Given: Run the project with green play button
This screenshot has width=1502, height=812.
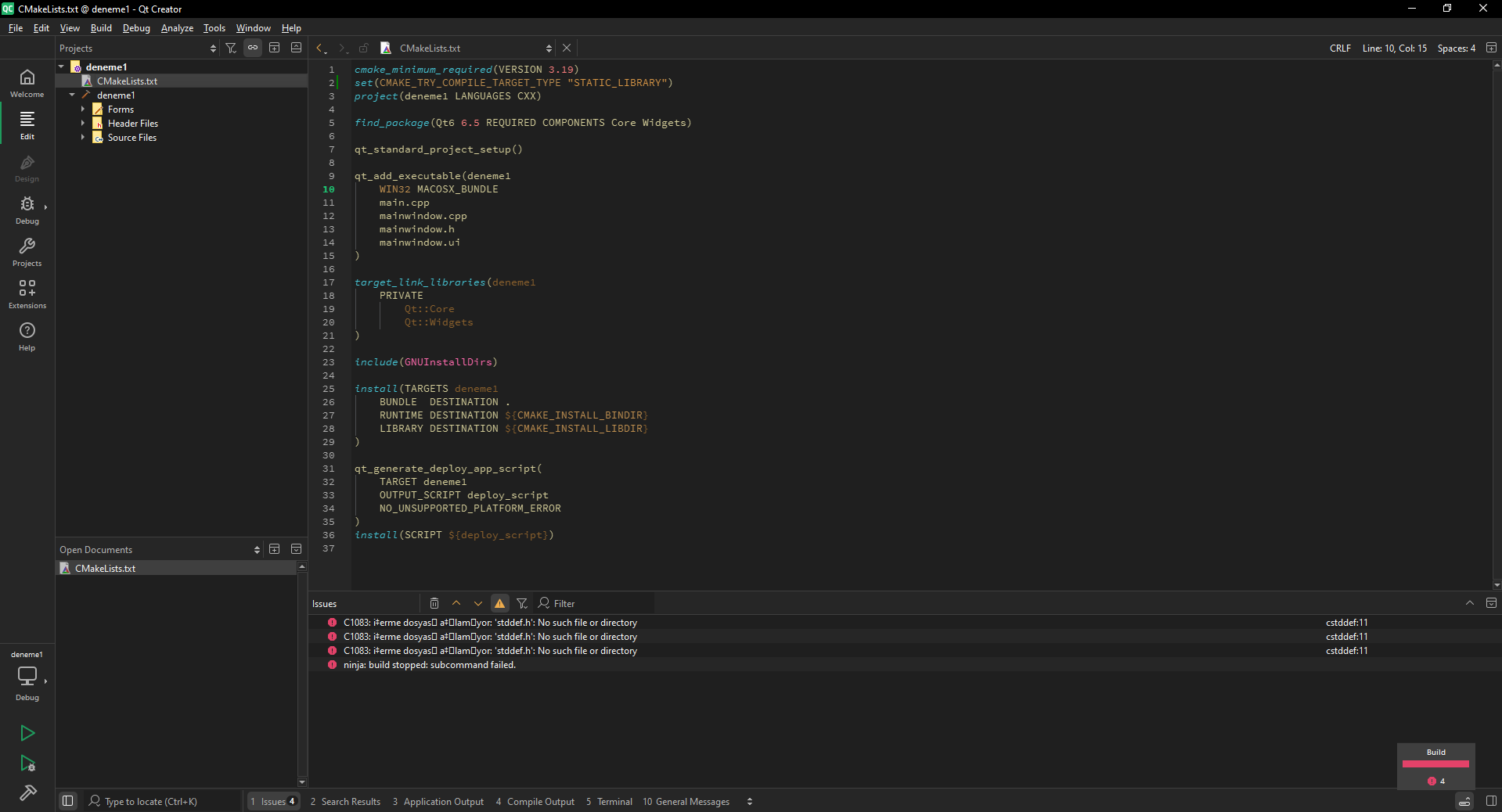Looking at the screenshot, I should pos(27,733).
